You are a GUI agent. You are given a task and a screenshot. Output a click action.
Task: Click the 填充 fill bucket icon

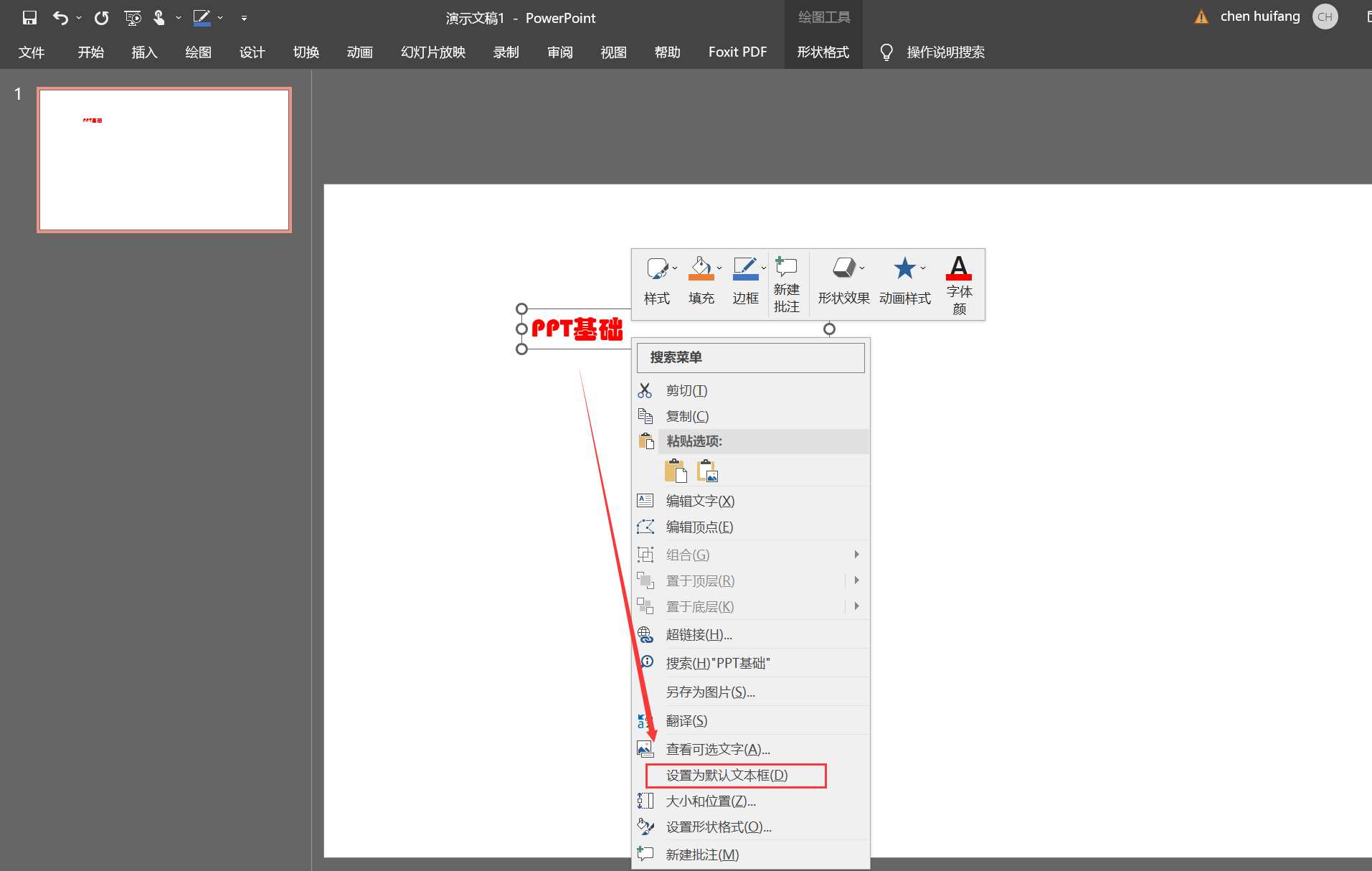click(701, 268)
